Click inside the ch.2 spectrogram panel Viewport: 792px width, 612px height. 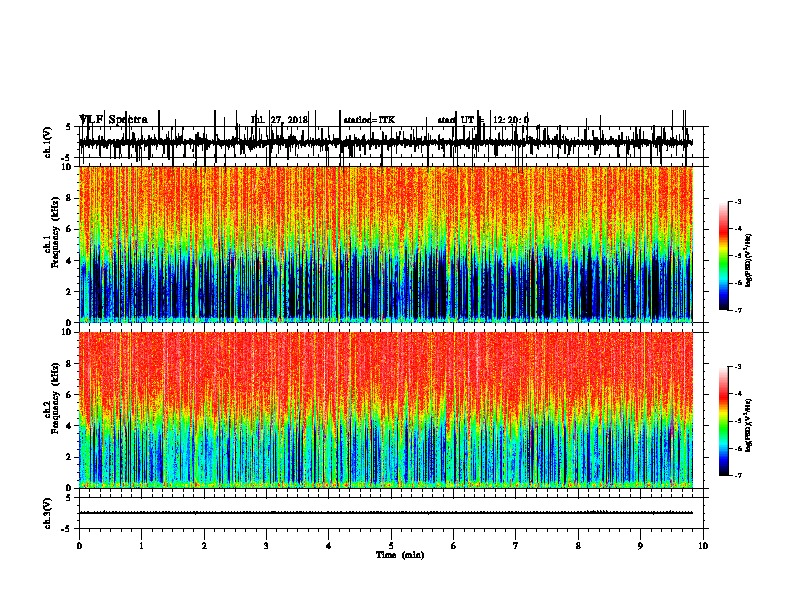[x=386, y=410]
